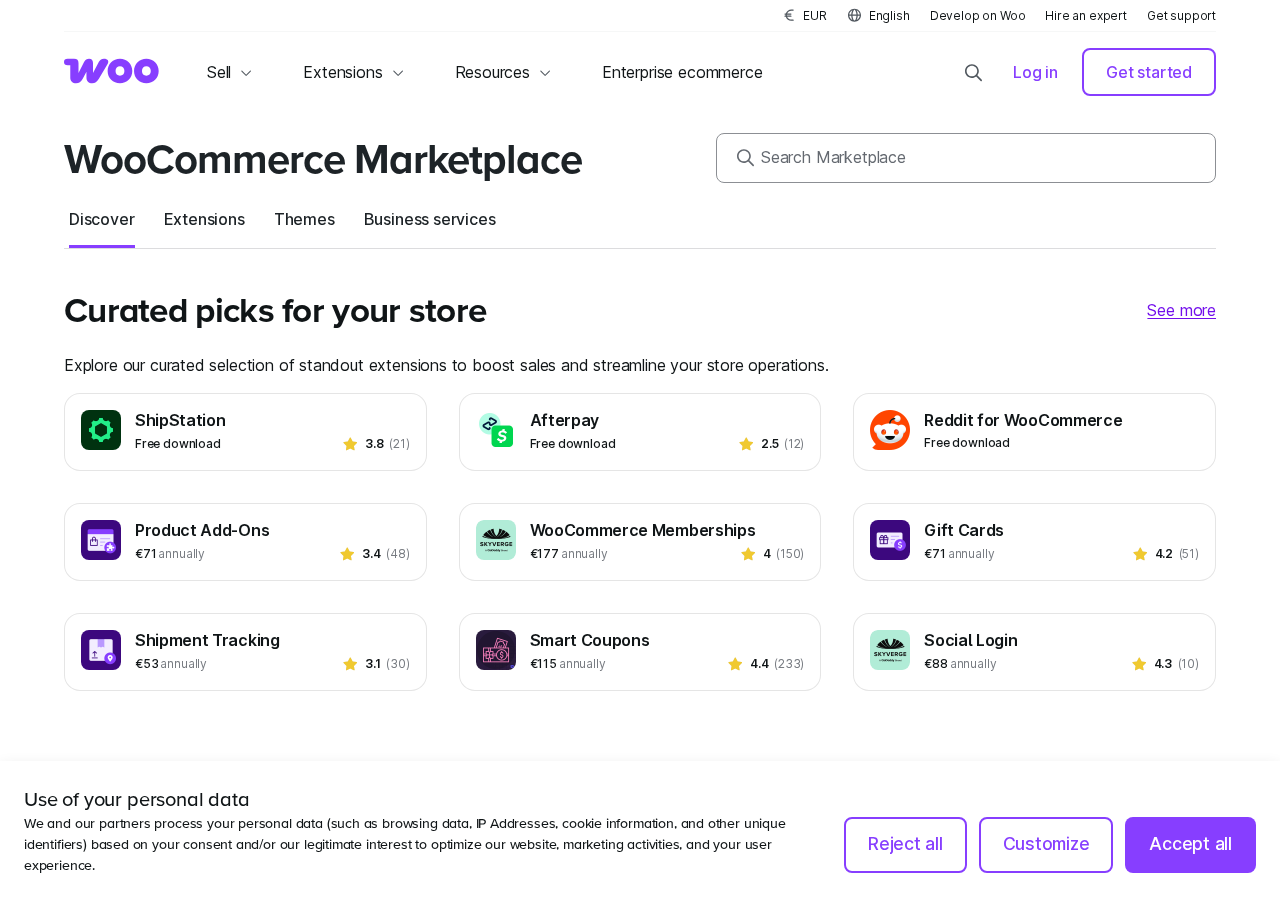
Task: Click the Smart Coupons icon
Action: tap(496, 650)
